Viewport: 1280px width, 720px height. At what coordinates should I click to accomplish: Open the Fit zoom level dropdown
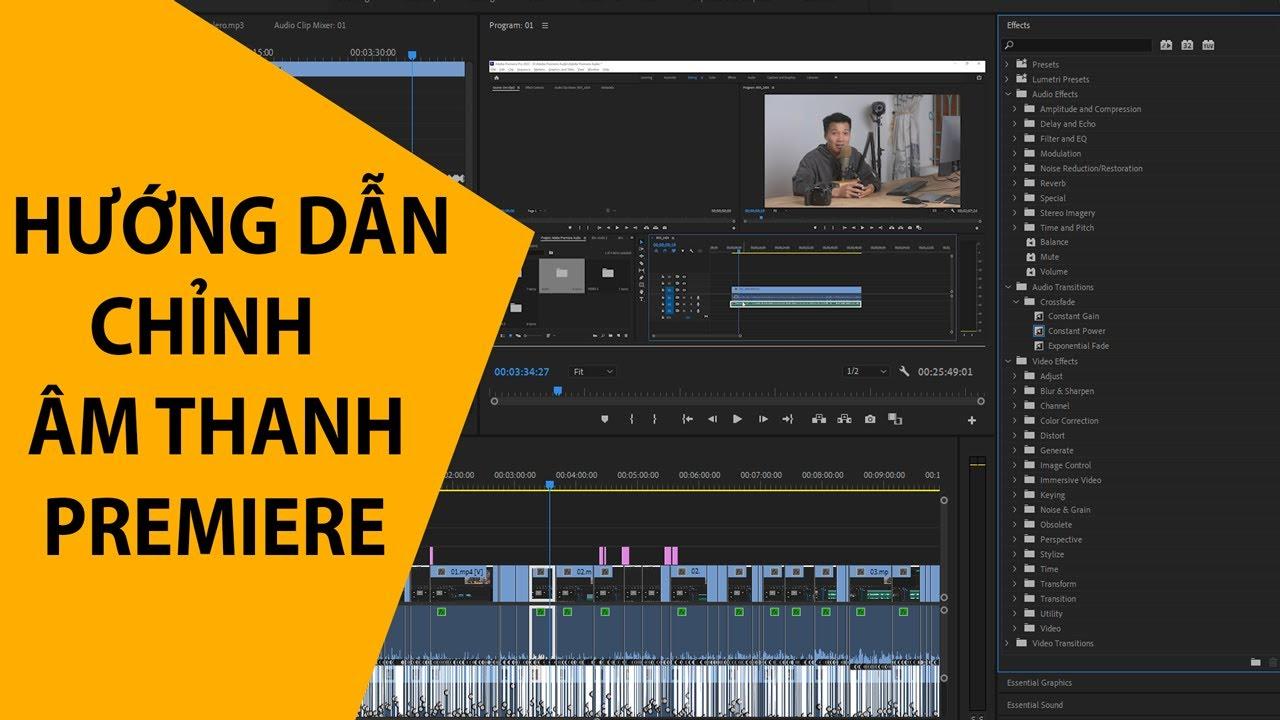(x=592, y=371)
